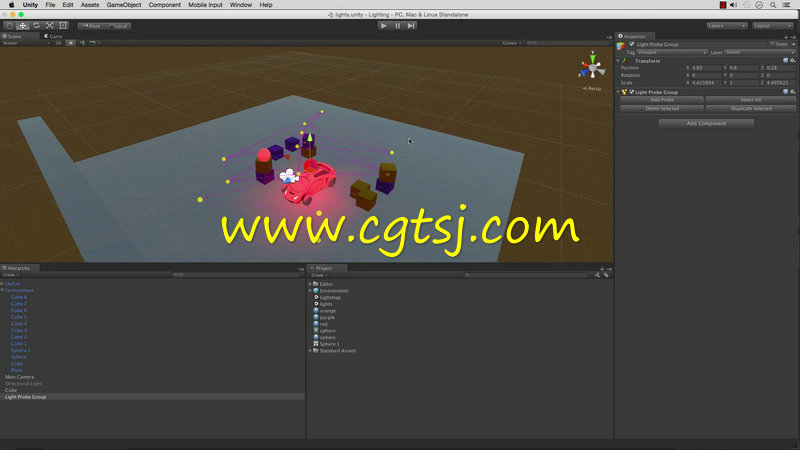Toggle scene lighting button
800x450 pixels.
coord(71,43)
